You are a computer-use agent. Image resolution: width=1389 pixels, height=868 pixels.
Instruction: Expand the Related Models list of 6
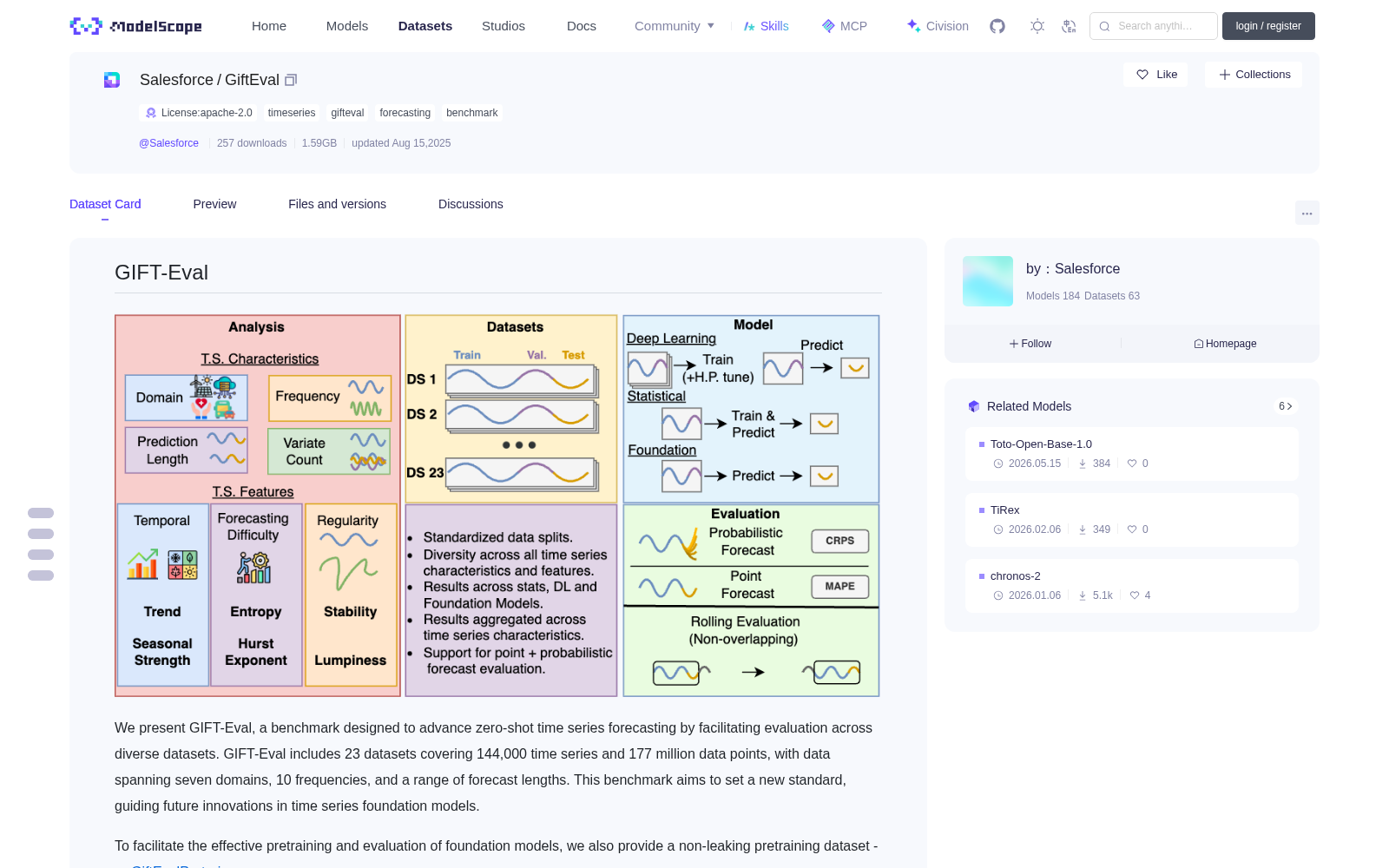pos(1286,406)
